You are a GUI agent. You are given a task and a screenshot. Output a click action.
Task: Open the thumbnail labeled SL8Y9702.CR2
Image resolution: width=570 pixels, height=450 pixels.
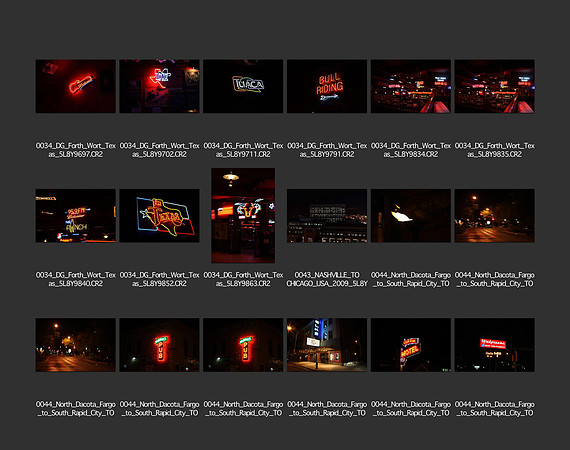pyautogui.click(x=159, y=86)
